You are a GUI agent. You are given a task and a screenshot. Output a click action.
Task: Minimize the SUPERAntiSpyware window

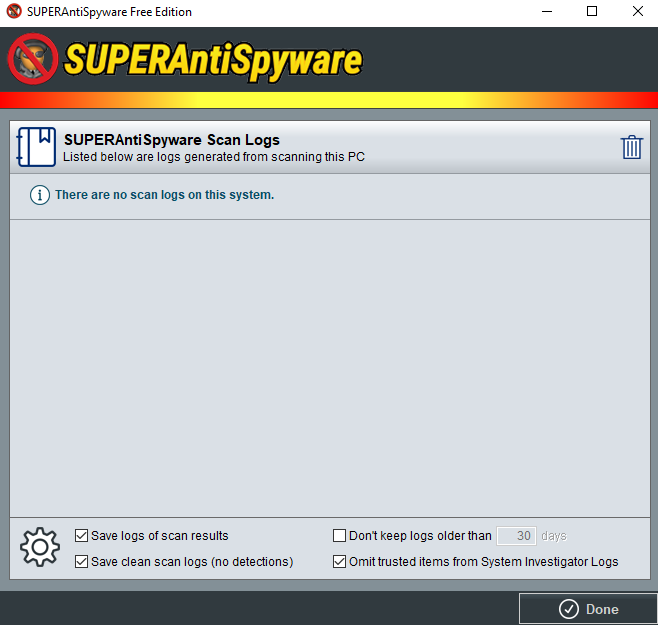(547, 11)
